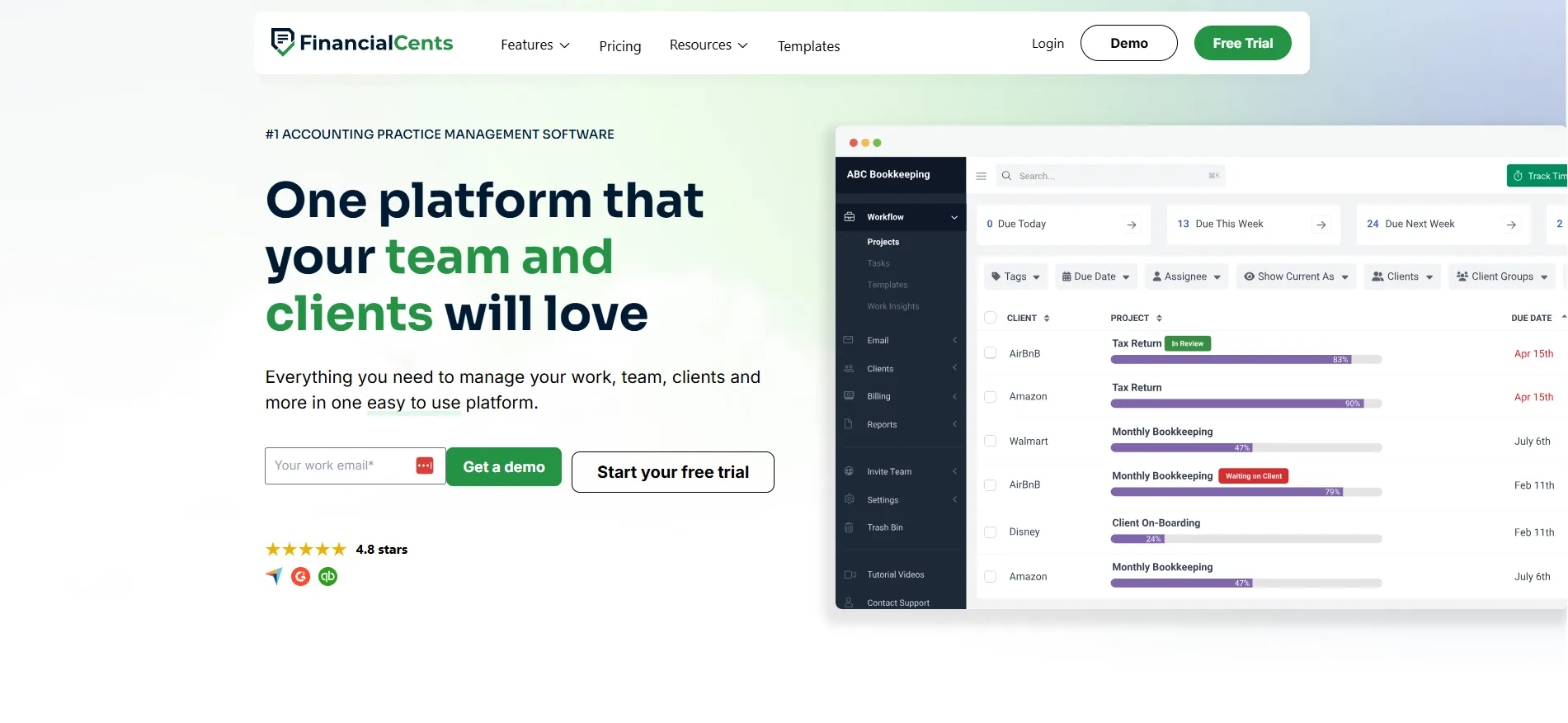This screenshot has height=723, width=1568.
Task: Click the Disney Client On-Boarding 24% bar
Action: click(1245, 539)
